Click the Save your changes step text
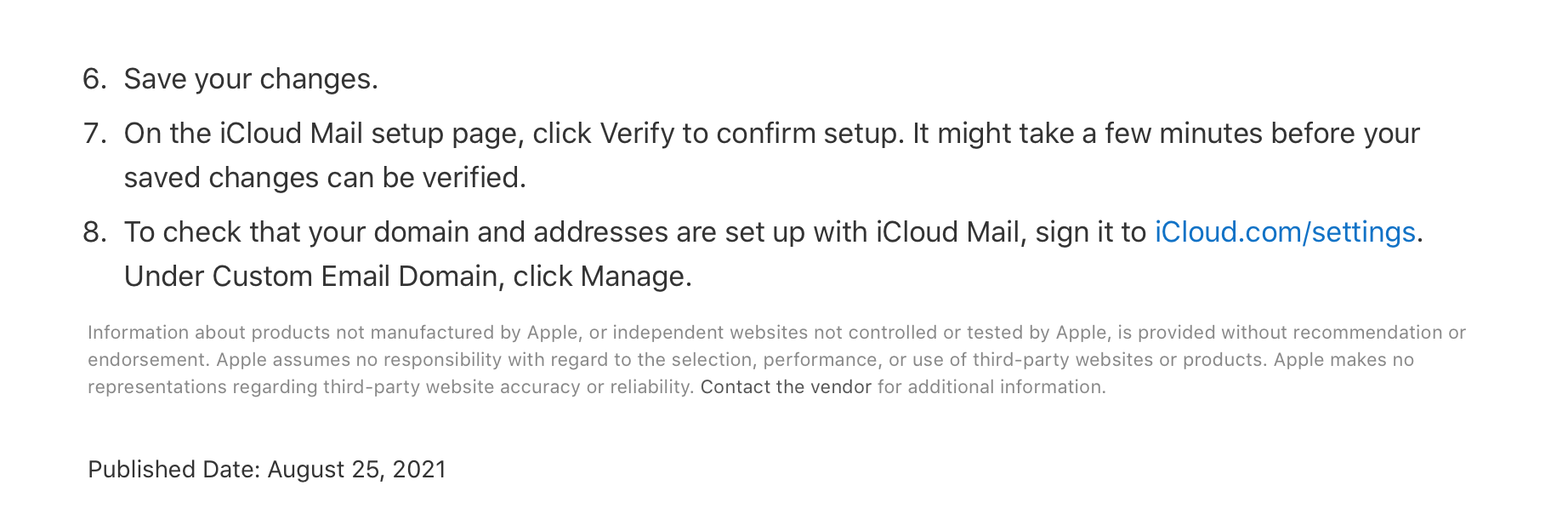 (251, 79)
